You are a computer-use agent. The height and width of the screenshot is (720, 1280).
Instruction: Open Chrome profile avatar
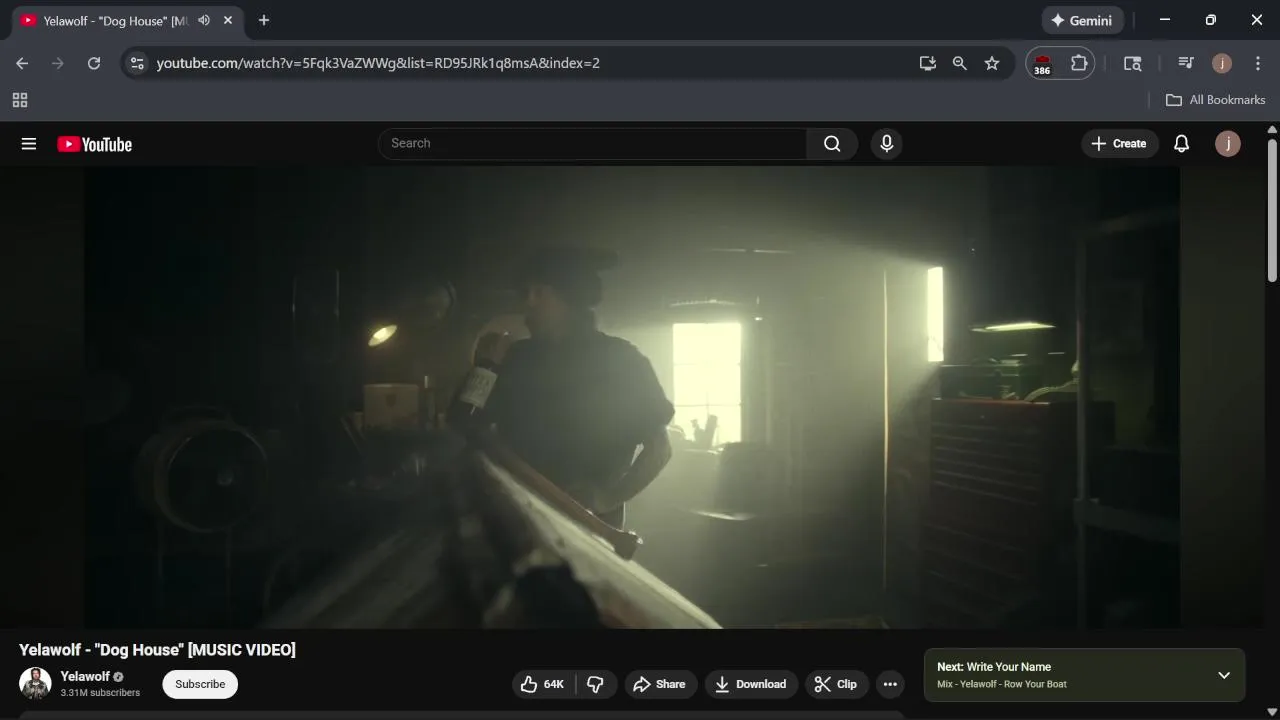tap(1222, 63)
